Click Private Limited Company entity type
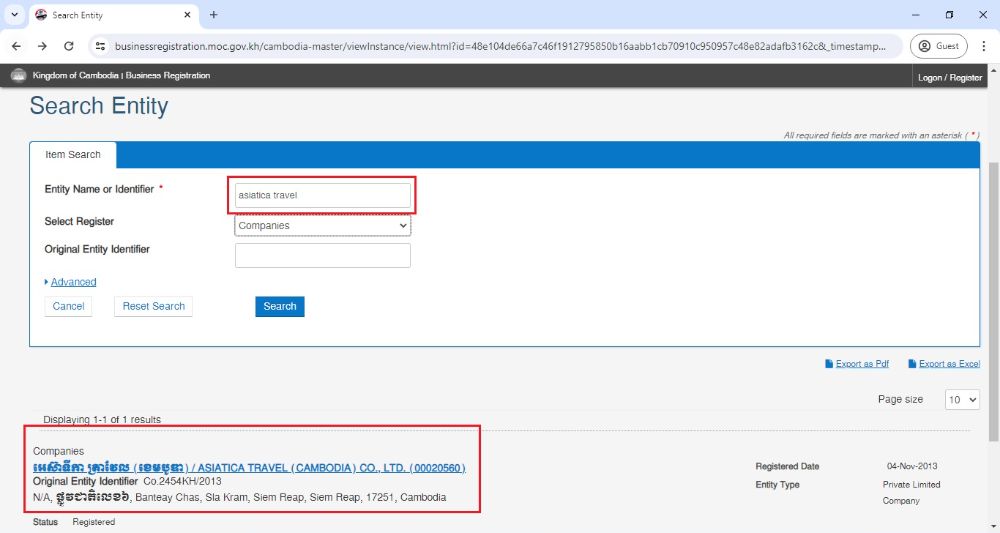The image size is (1000, 533). [911, 492]
